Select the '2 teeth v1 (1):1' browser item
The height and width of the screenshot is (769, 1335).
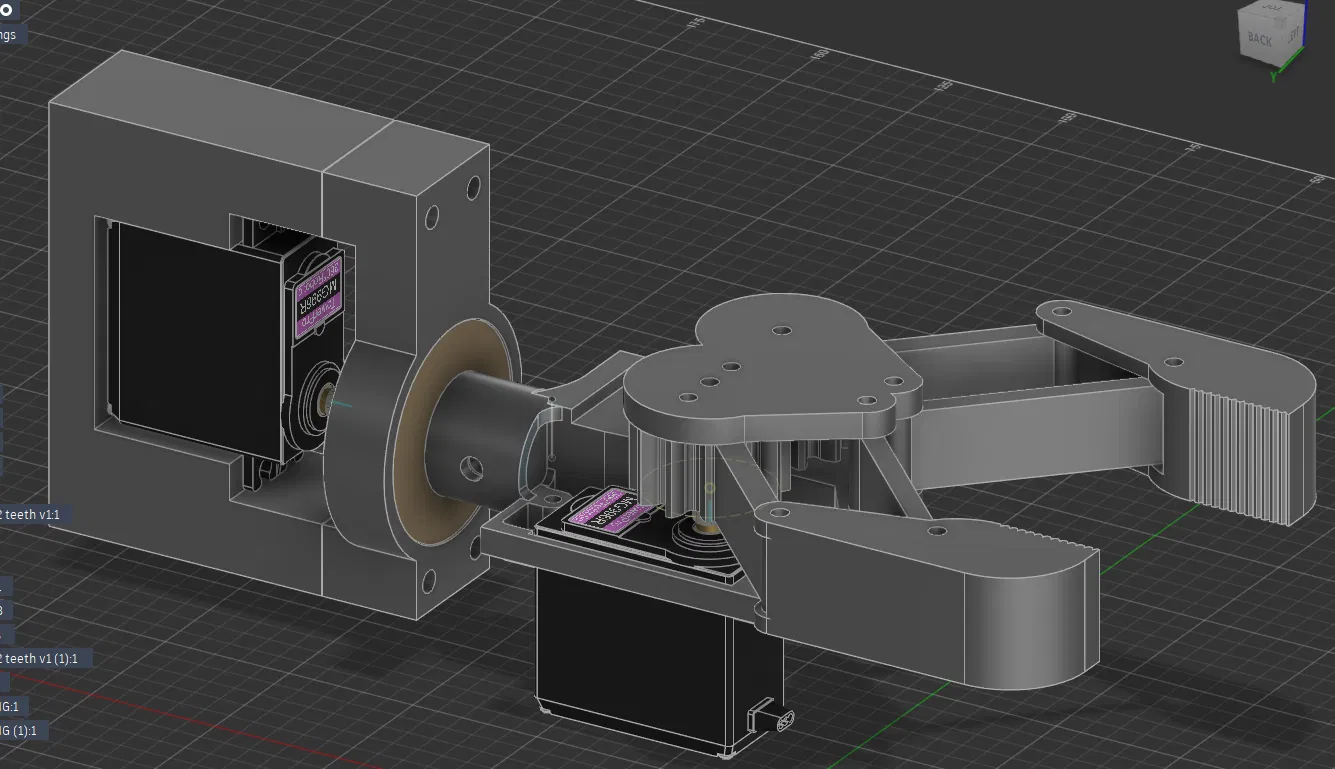pos(45,658)
